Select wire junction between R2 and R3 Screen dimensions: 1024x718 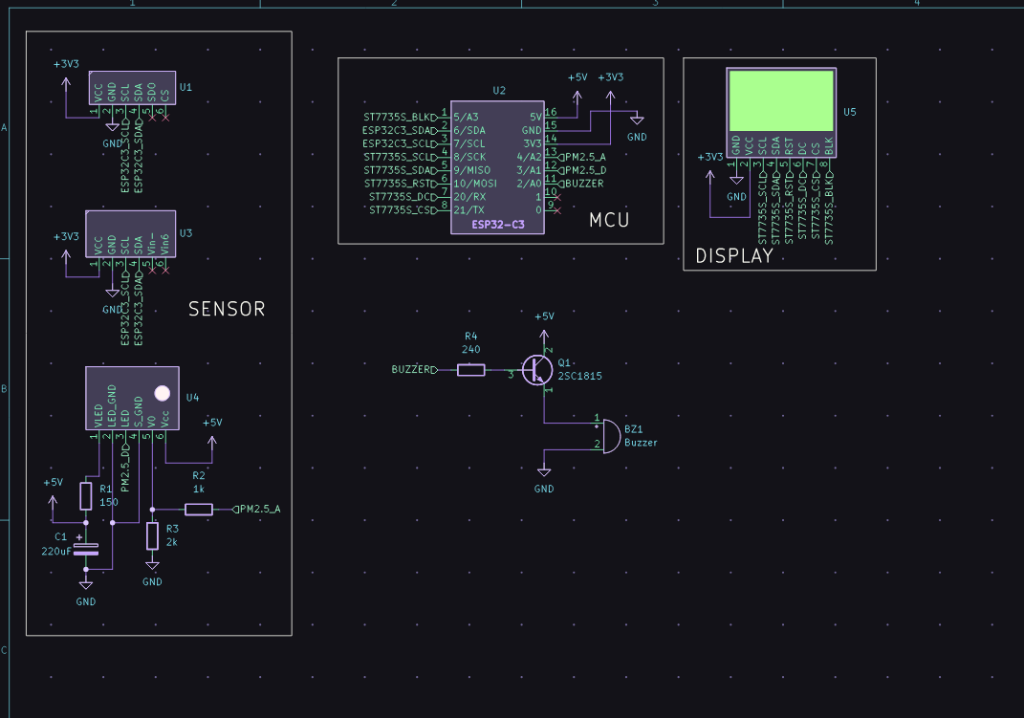(x=152, y=510)
